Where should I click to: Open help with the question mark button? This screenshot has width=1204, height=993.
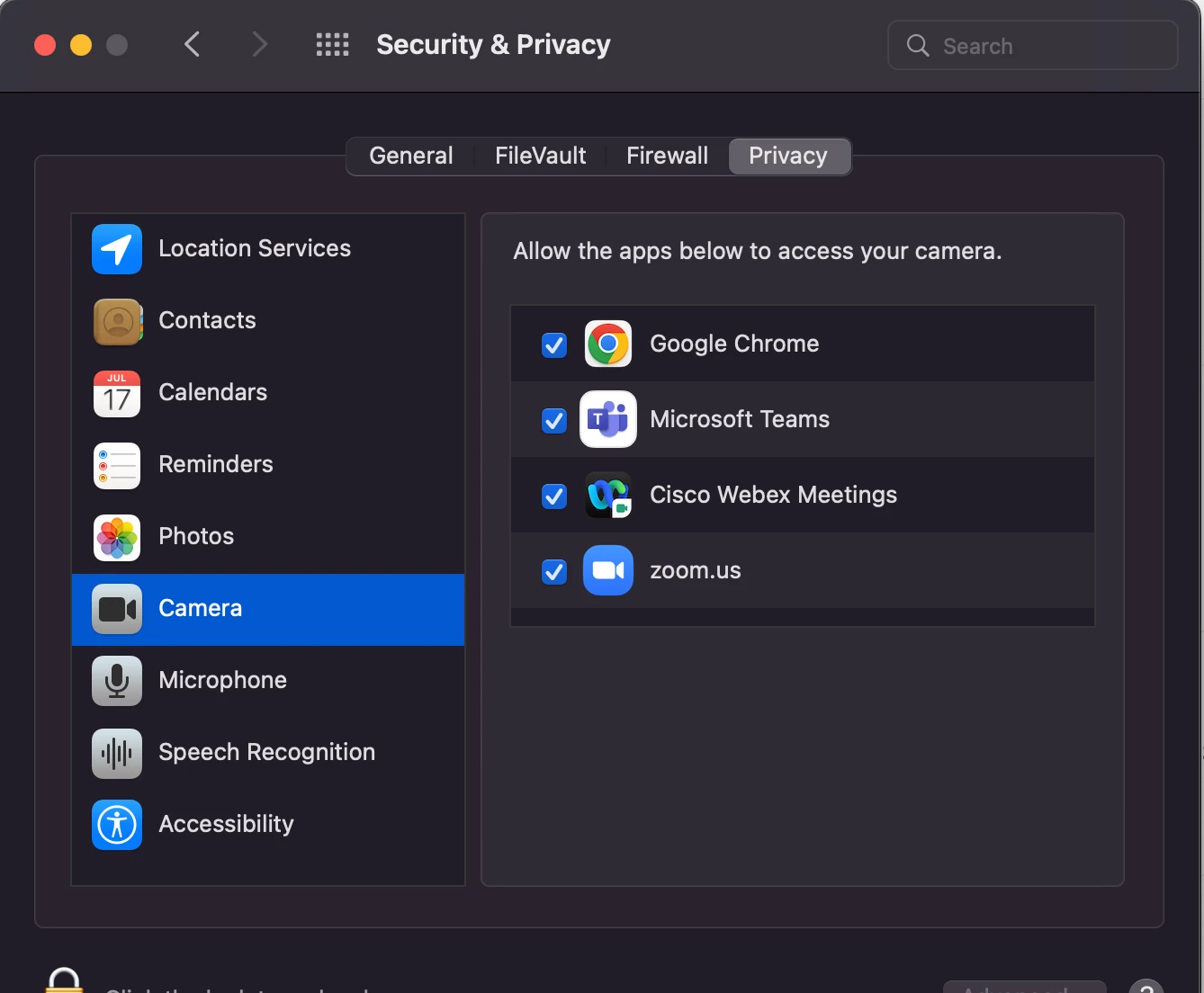point(1146,987)
